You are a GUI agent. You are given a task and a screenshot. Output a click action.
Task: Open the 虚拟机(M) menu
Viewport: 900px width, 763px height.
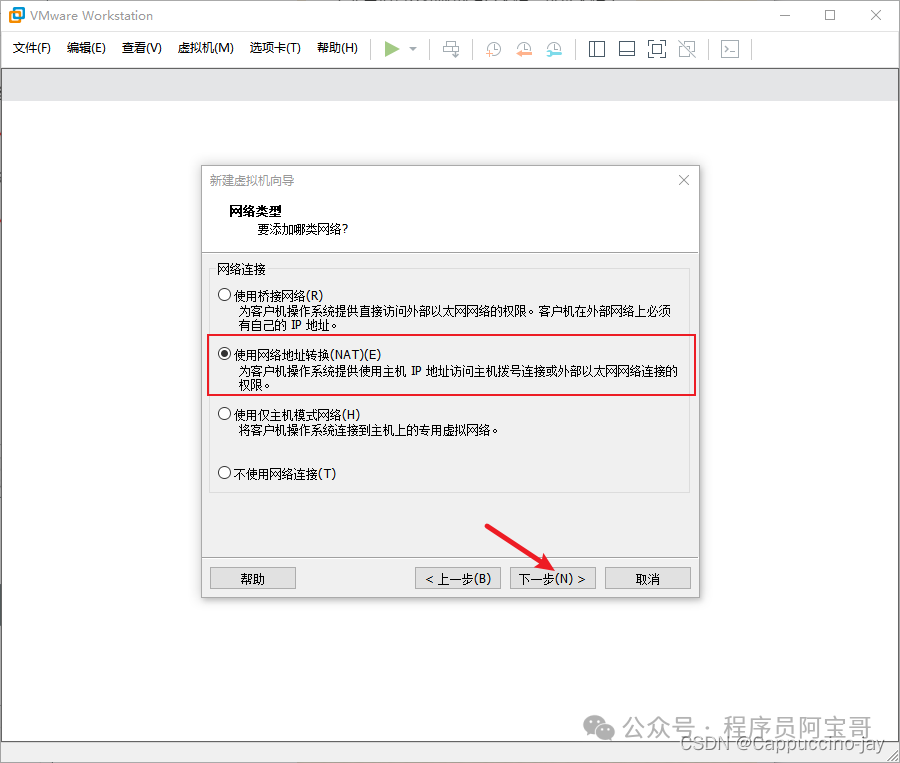[x=205, y=48]
